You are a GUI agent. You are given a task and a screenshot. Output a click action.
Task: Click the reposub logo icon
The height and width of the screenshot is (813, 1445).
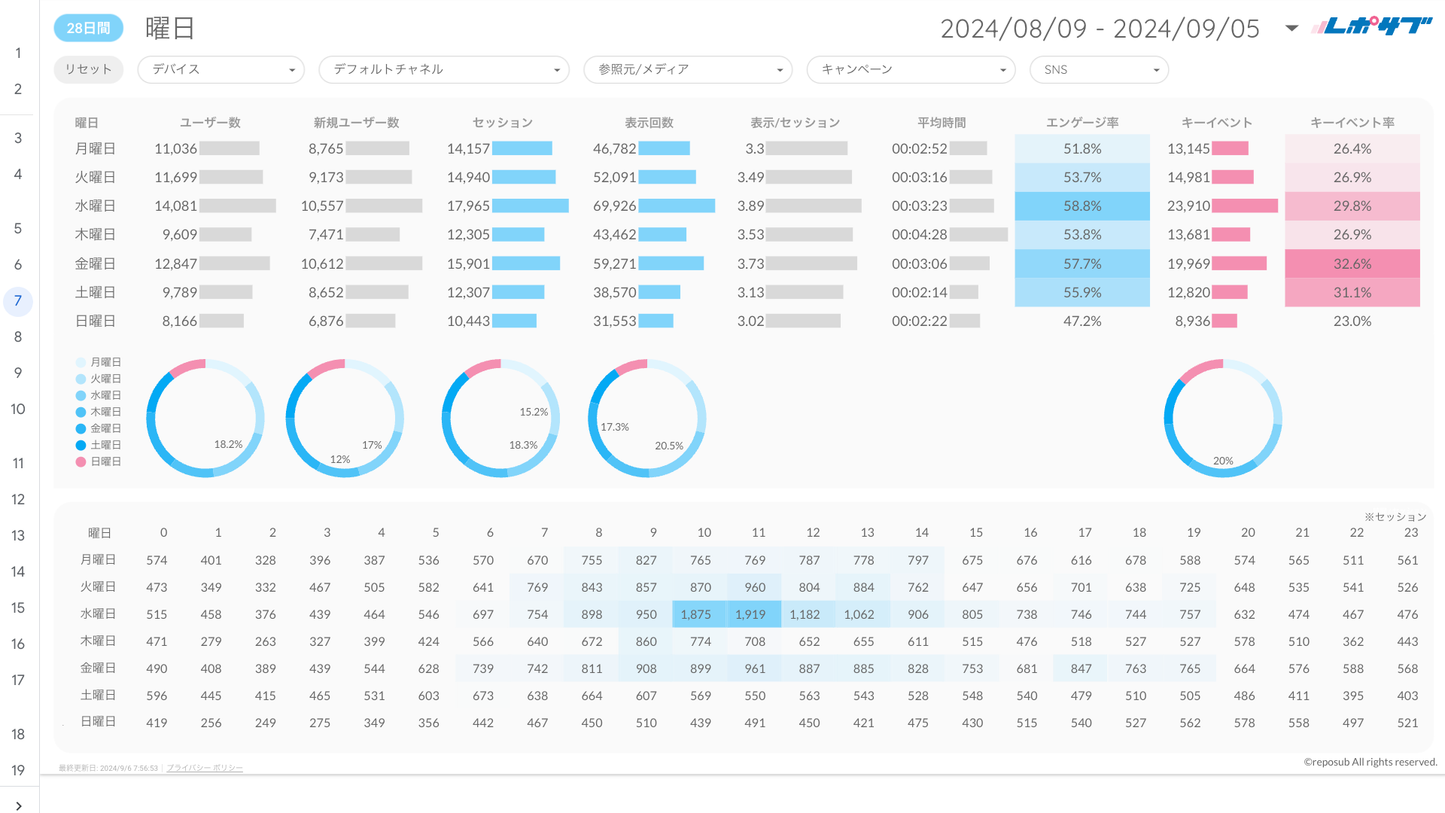(x=1372, y=27)
